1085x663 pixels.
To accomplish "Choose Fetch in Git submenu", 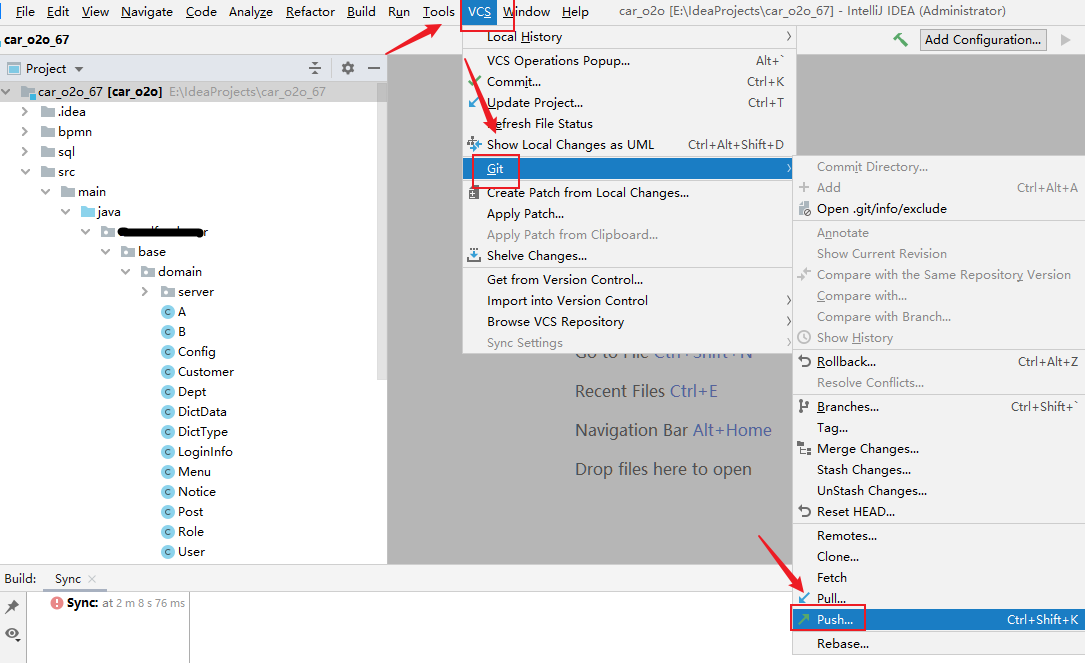I will (x=938, y=578).
